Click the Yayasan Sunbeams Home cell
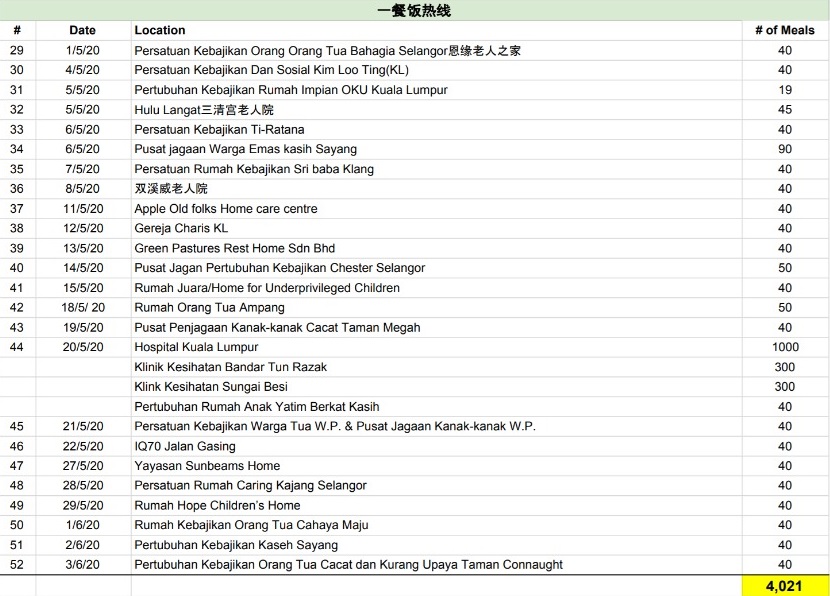 (207, 466)
